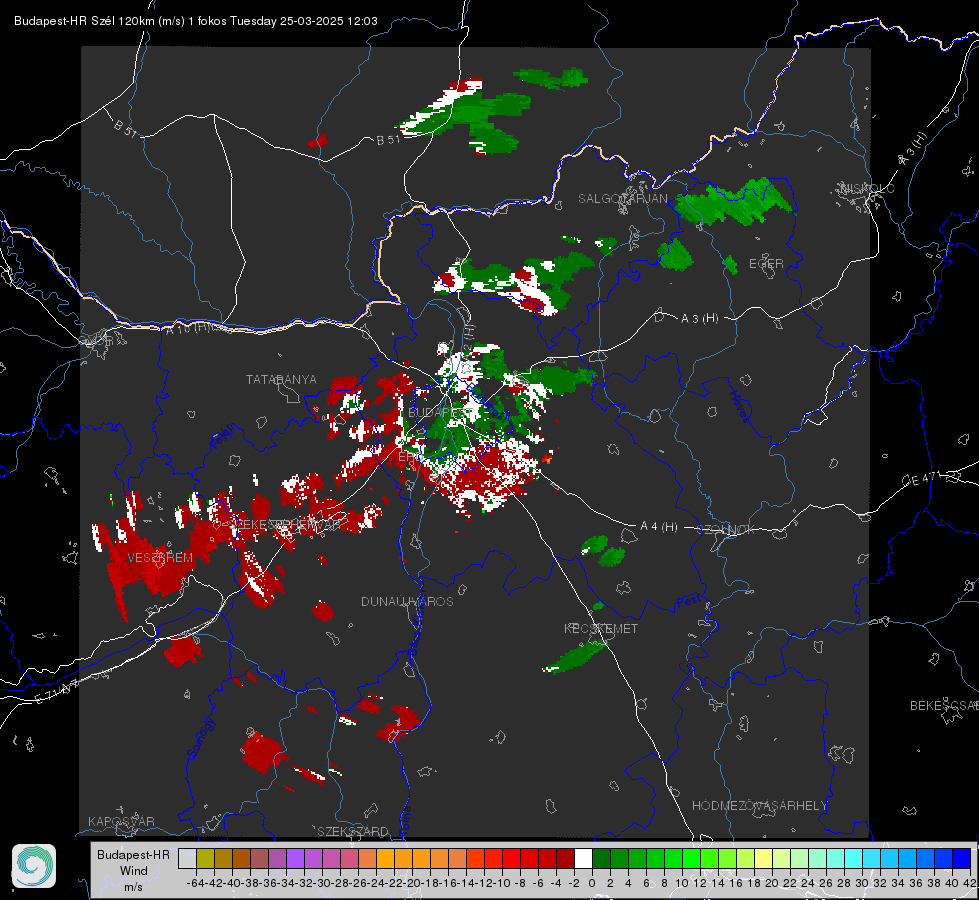Viewport: 979px width, 900px height.
Task: Click the blue 'Pest' label near Szolnok
Action: tap(689, 601)
